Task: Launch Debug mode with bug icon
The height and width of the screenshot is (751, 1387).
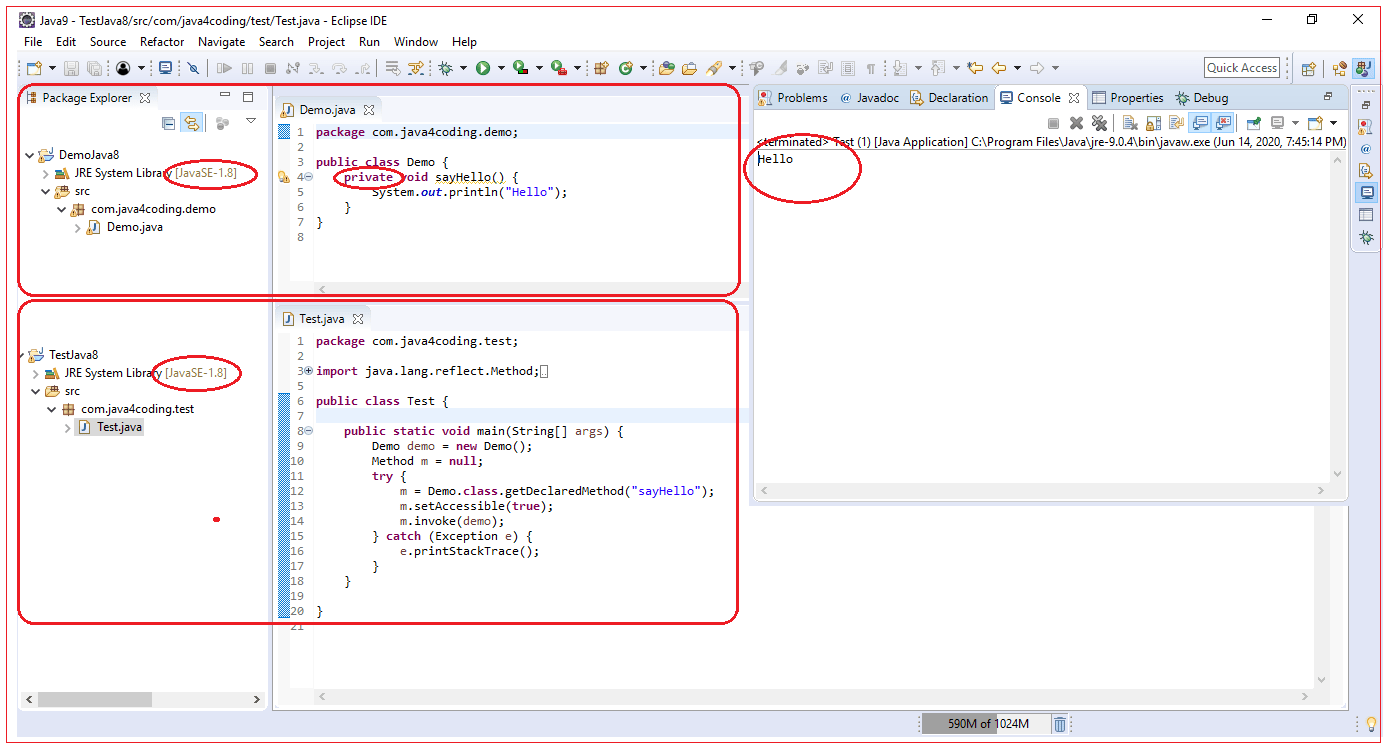Action: tap(446, 67)
